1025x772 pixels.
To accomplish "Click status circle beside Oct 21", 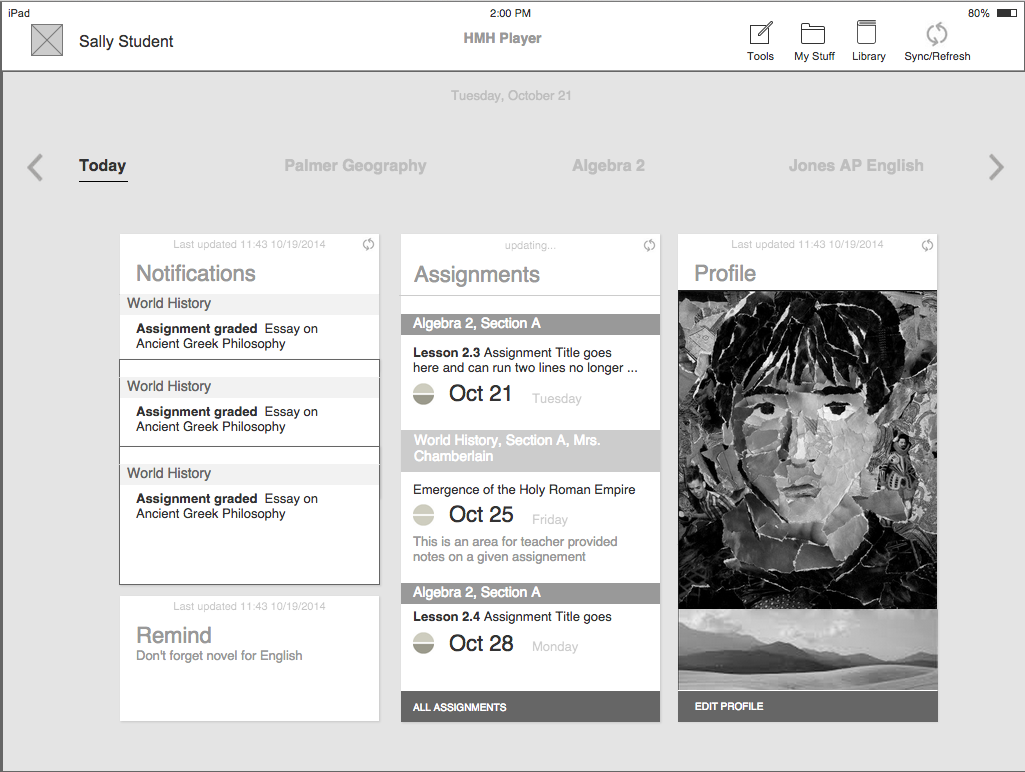I will click(x=424, y=394).
